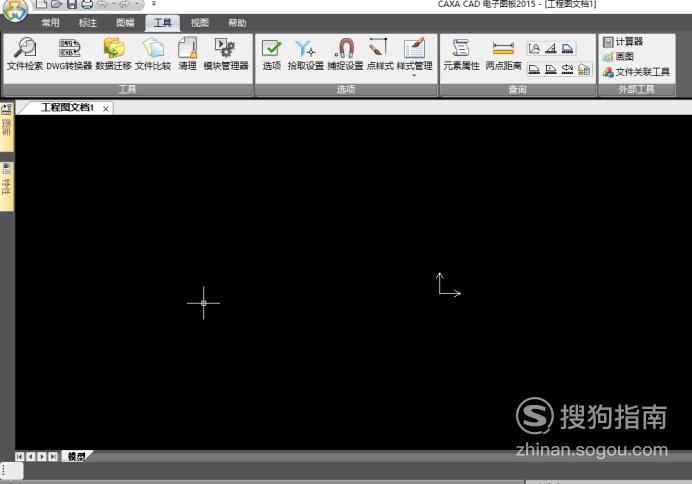Open 拾取设置 pick settings

(x=305, y=54)
